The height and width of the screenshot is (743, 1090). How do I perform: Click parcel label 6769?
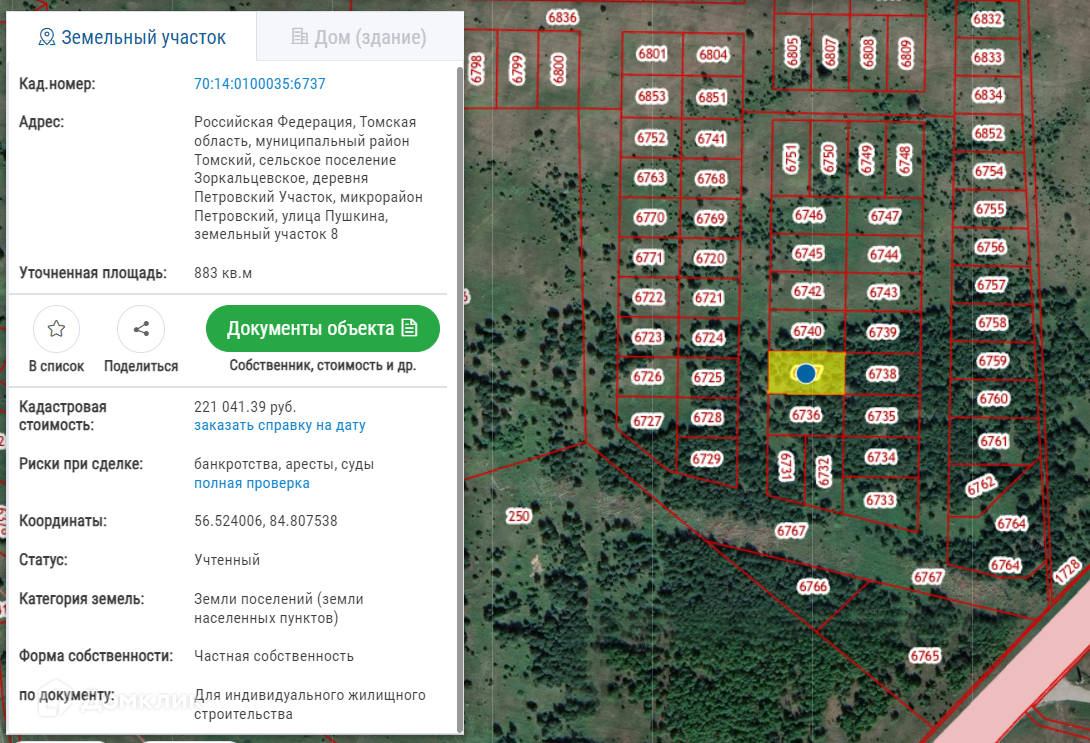[x=710, y=218]
